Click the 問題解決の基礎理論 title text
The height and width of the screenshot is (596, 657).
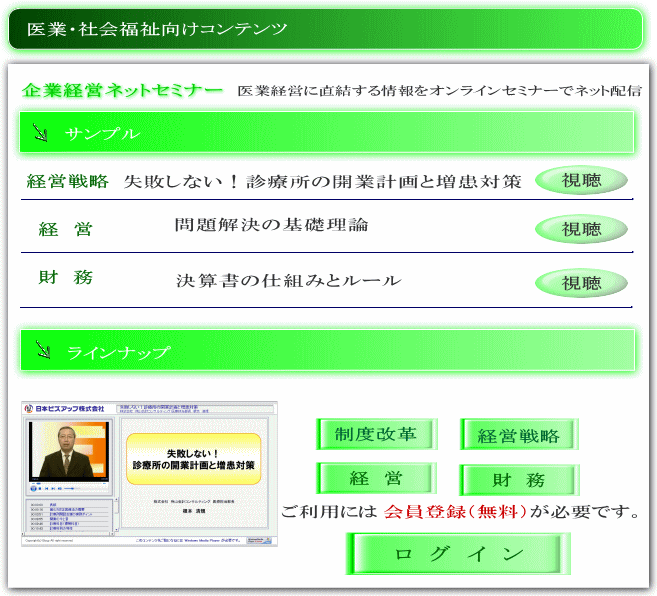pos(271,225)
